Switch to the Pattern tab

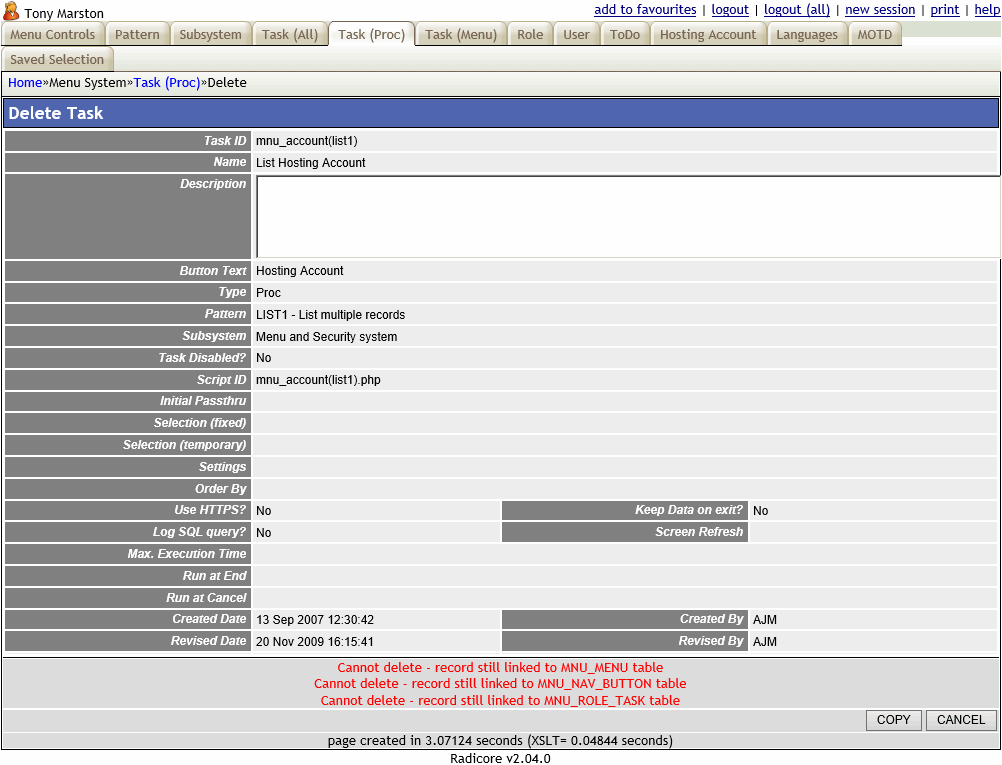pos(137,33)
